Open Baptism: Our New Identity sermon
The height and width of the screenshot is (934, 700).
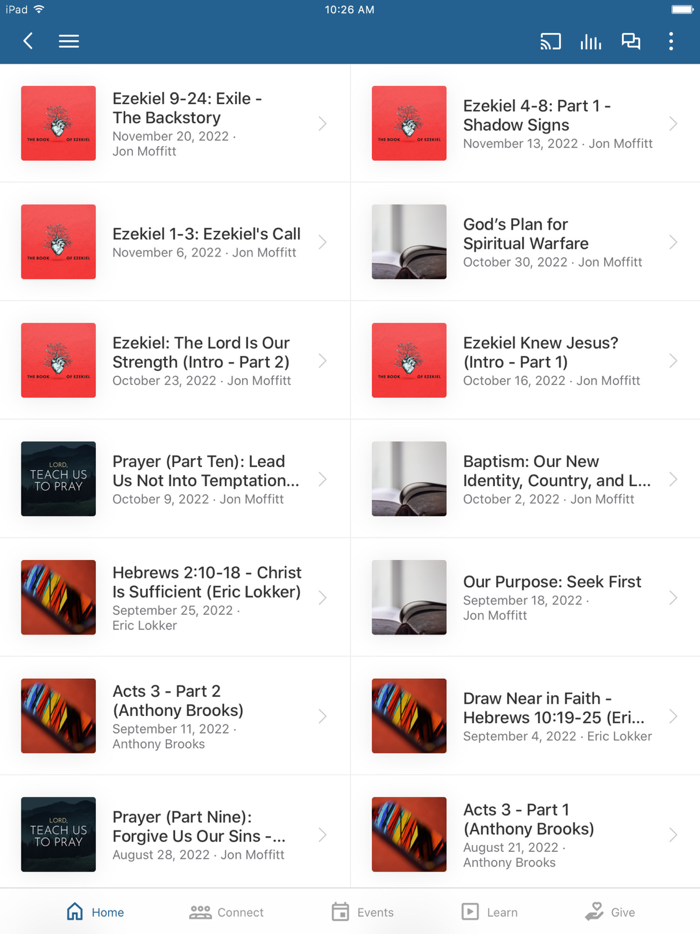tap(525, 479)
